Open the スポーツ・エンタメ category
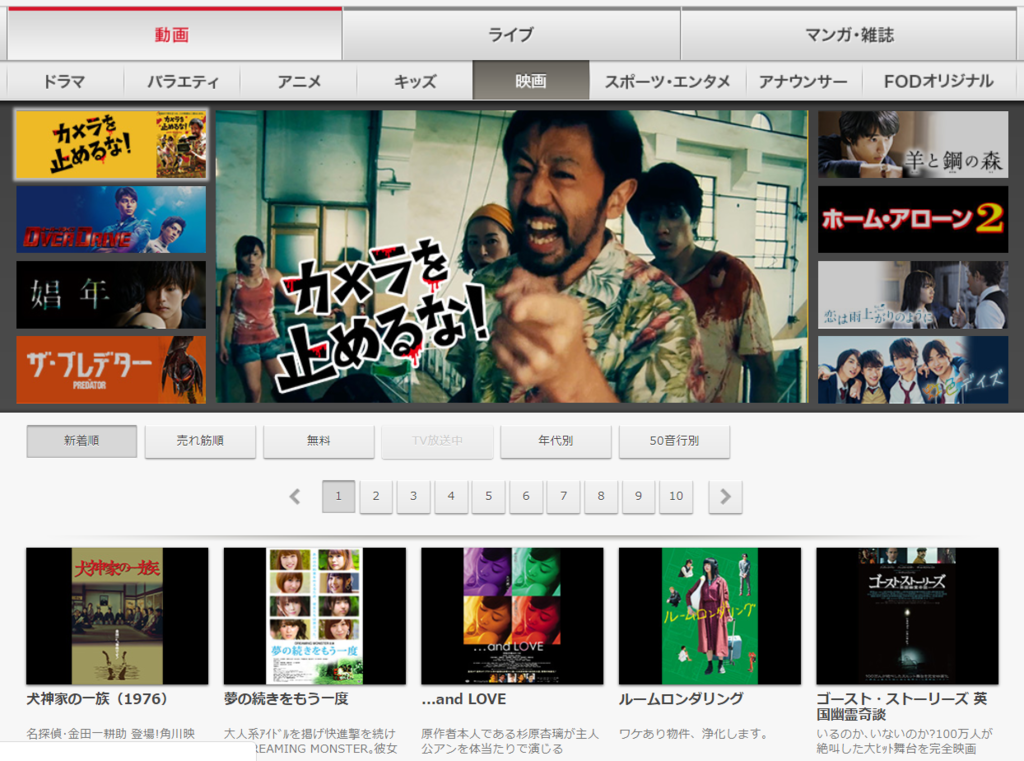The image size is (1024, 761). pos(667,81)
